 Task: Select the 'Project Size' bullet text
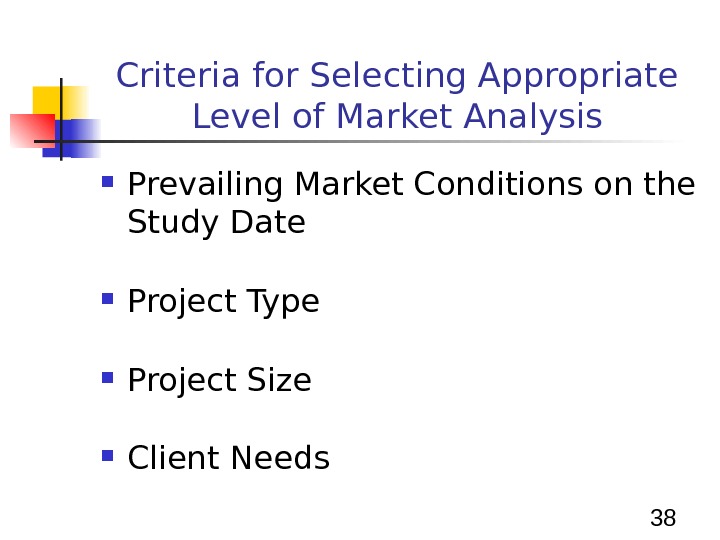[220, 381]
